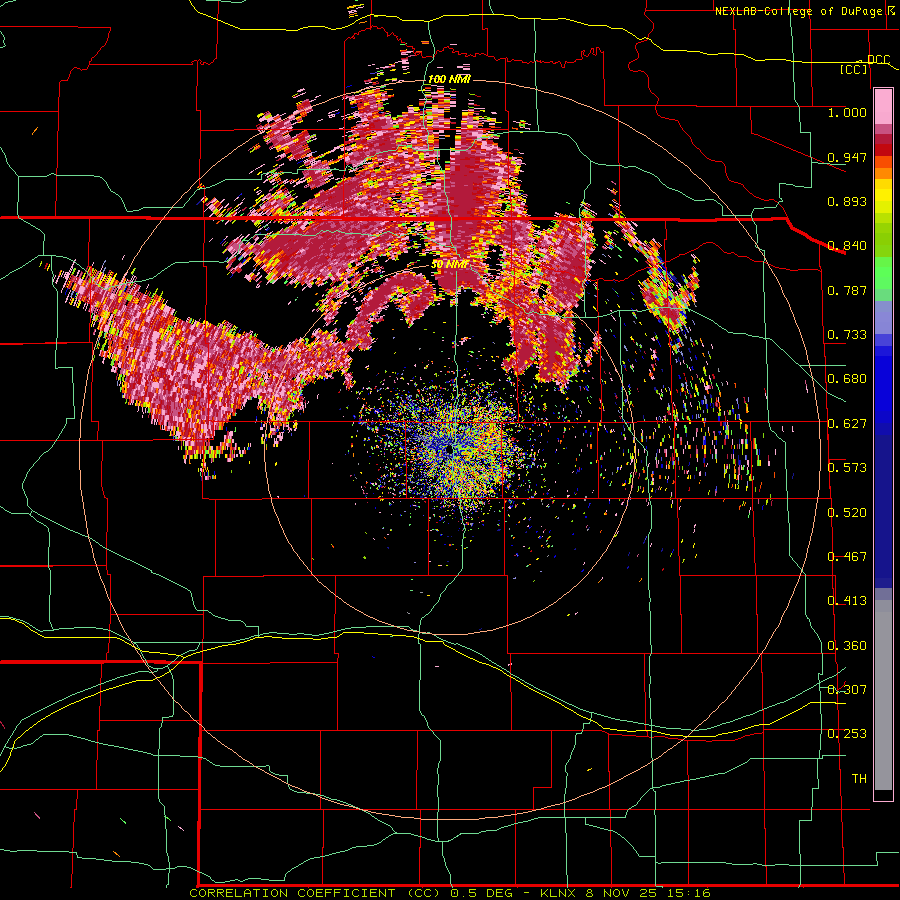Click the 0.307 scale value

[847, 690]
